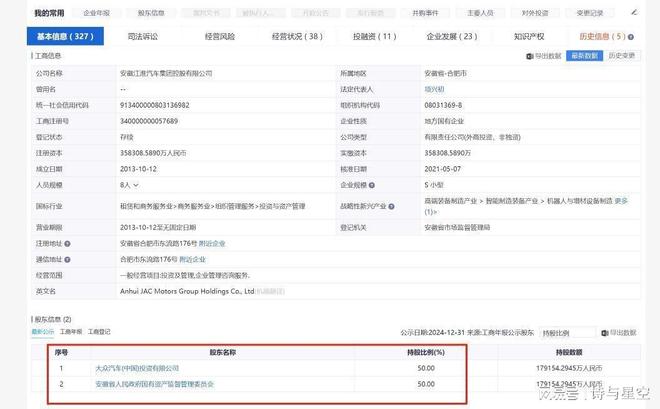
Task: Click establishment date 2013-10-12
Action: (138, 169)
